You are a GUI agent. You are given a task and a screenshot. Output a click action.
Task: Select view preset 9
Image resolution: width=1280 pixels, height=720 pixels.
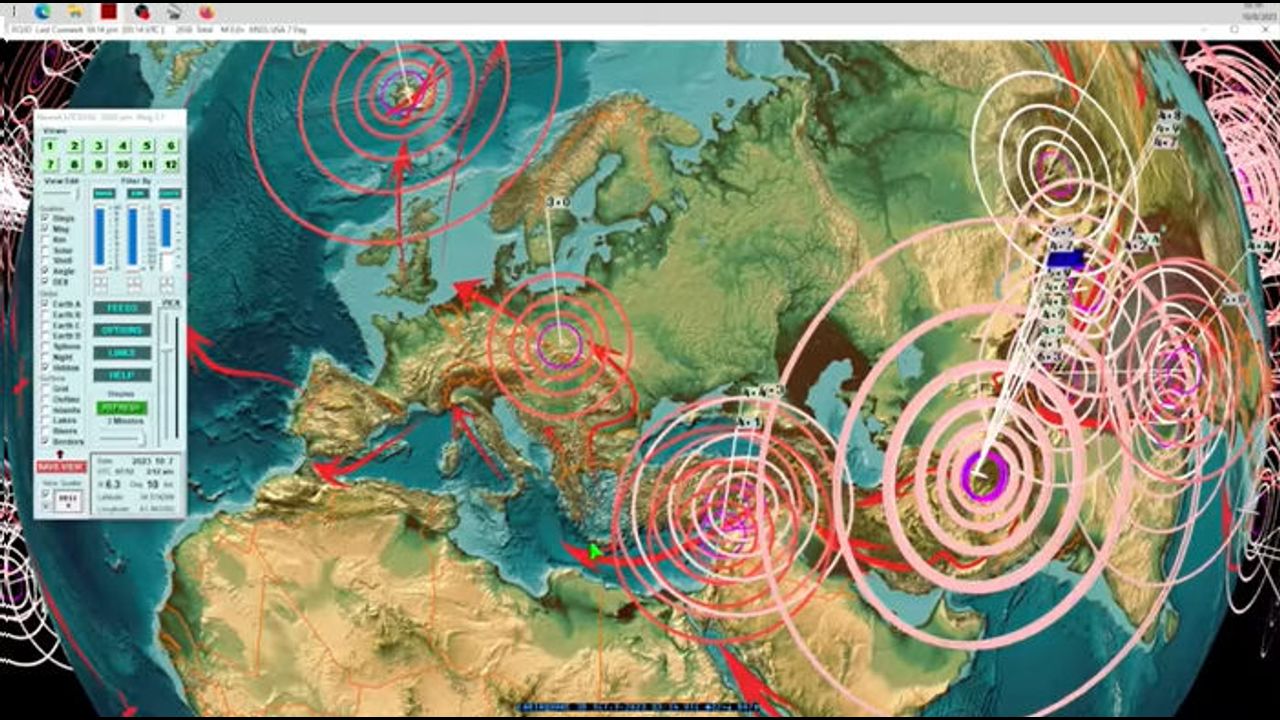[98, 164]
